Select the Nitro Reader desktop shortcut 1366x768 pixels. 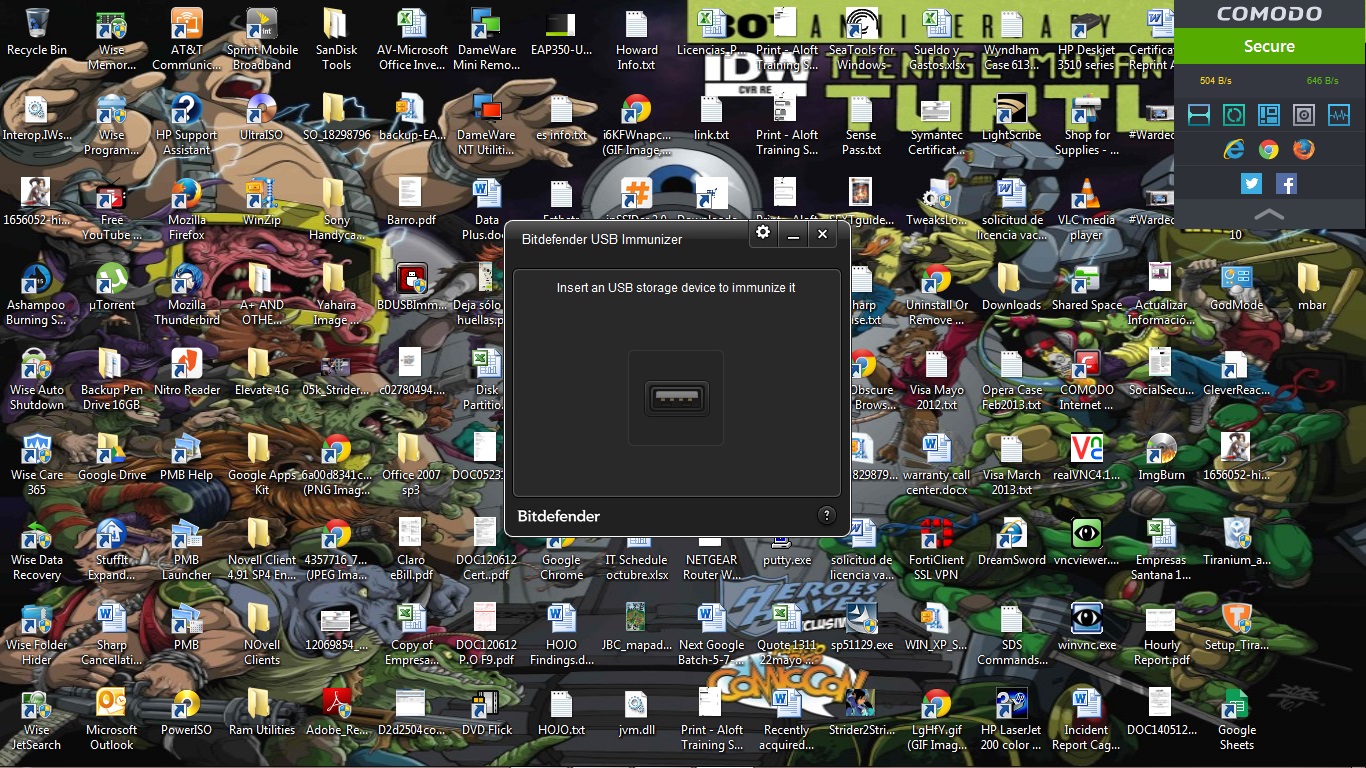[187, 372]
